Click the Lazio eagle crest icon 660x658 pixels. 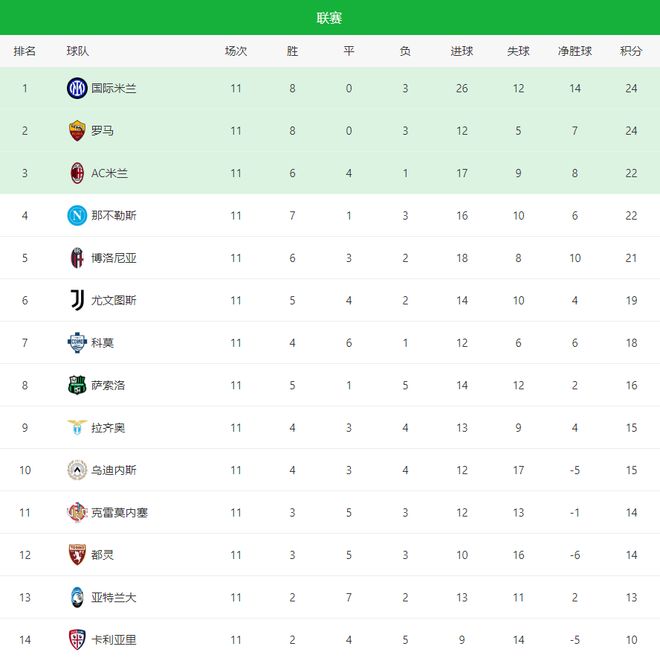[77, 428]
